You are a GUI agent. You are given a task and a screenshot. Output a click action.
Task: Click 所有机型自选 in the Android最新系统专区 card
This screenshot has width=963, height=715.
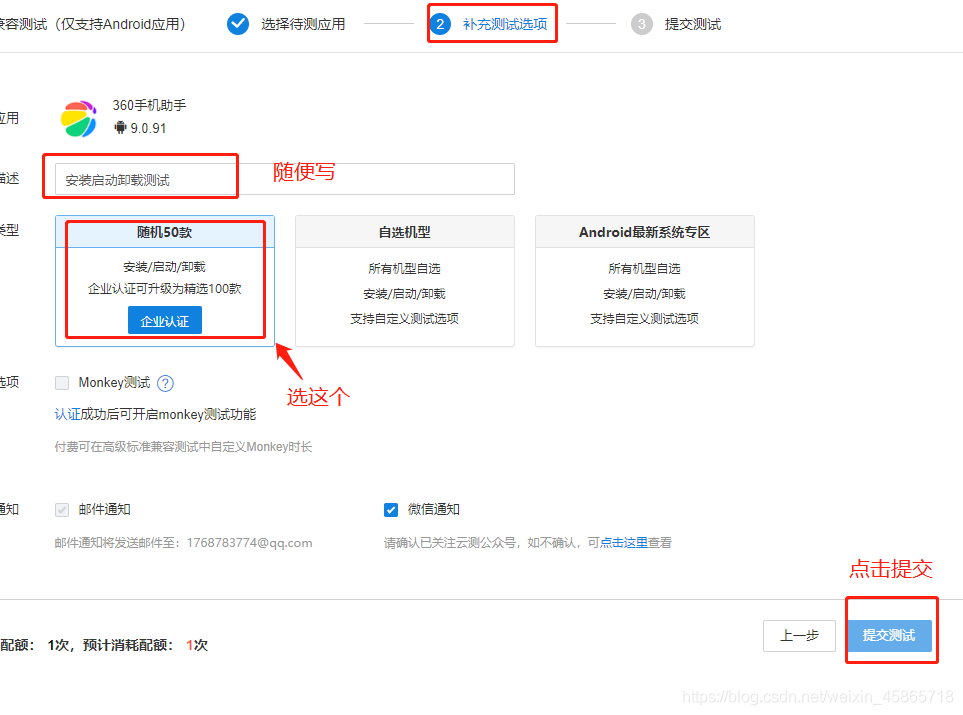pos(645,268)
